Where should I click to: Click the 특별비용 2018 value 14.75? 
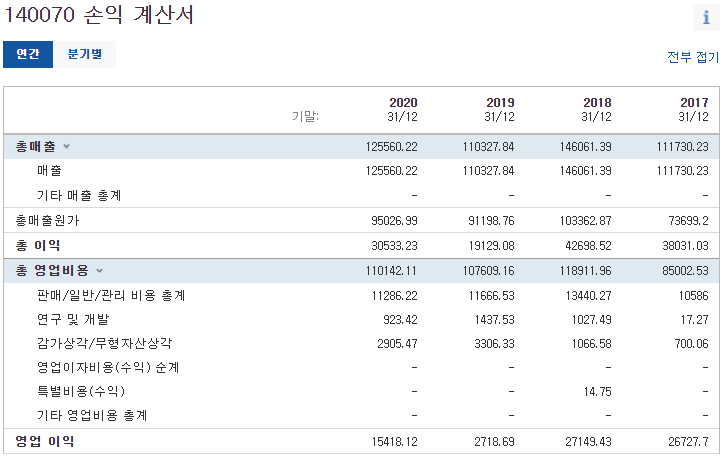click(x=597, y=392)
